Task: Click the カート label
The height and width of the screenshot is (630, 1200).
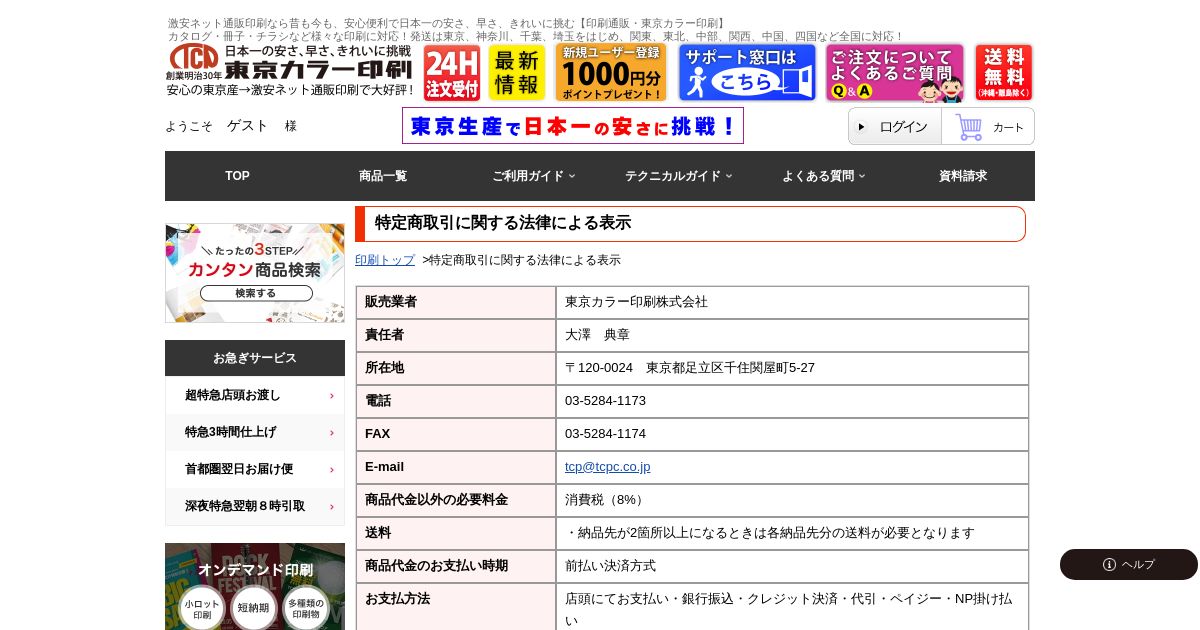Action: pos(1008,127)
